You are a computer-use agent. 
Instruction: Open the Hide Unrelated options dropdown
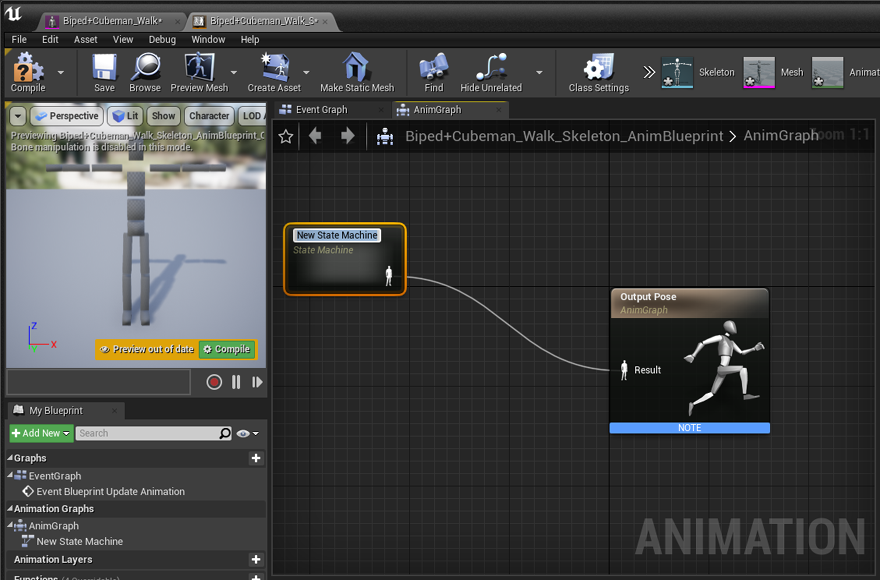pyautogui.click(x=539, y=72)
